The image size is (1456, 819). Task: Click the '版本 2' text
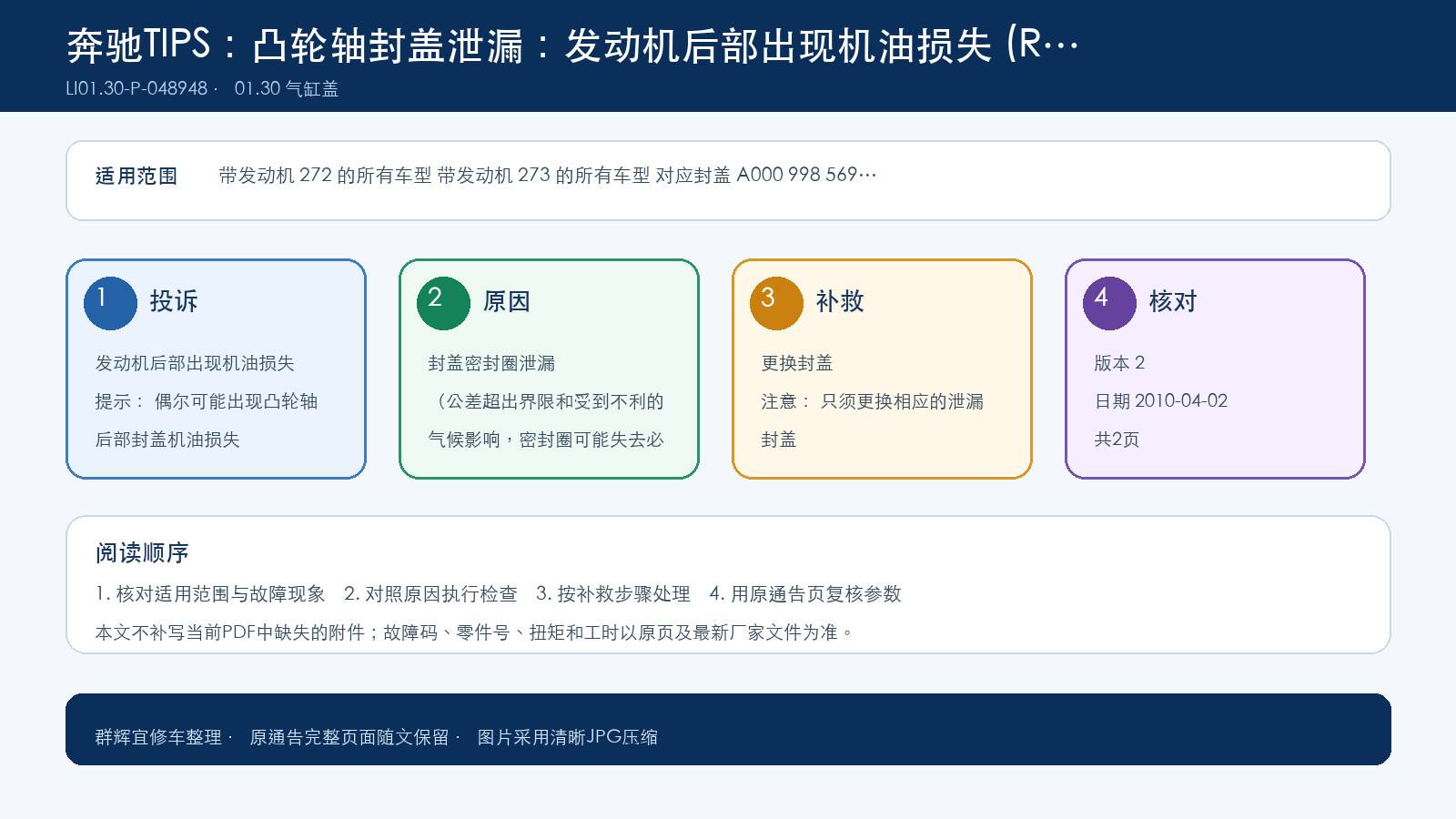tap(1119, 363)
